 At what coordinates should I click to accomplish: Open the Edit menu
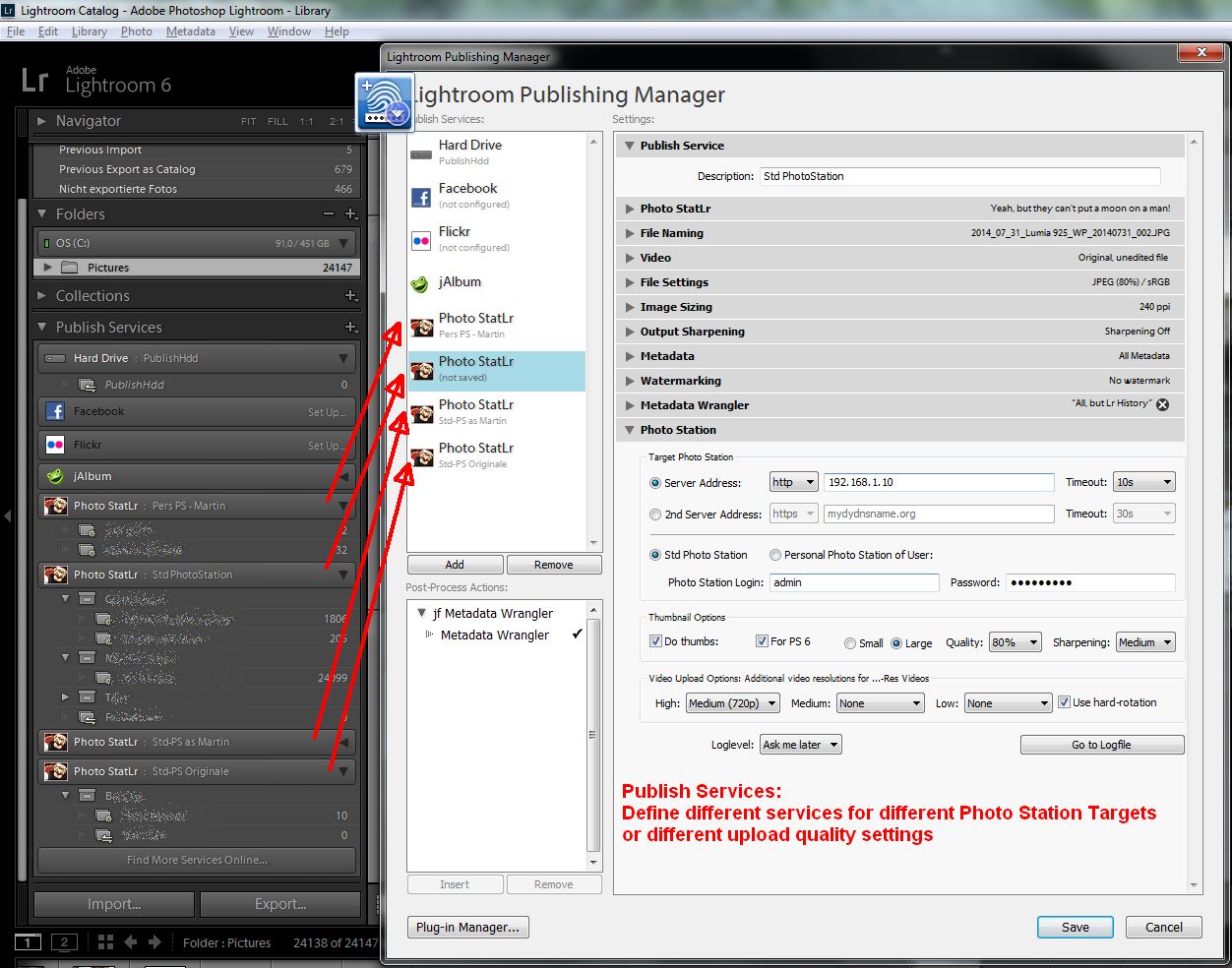tap(48, 31)
